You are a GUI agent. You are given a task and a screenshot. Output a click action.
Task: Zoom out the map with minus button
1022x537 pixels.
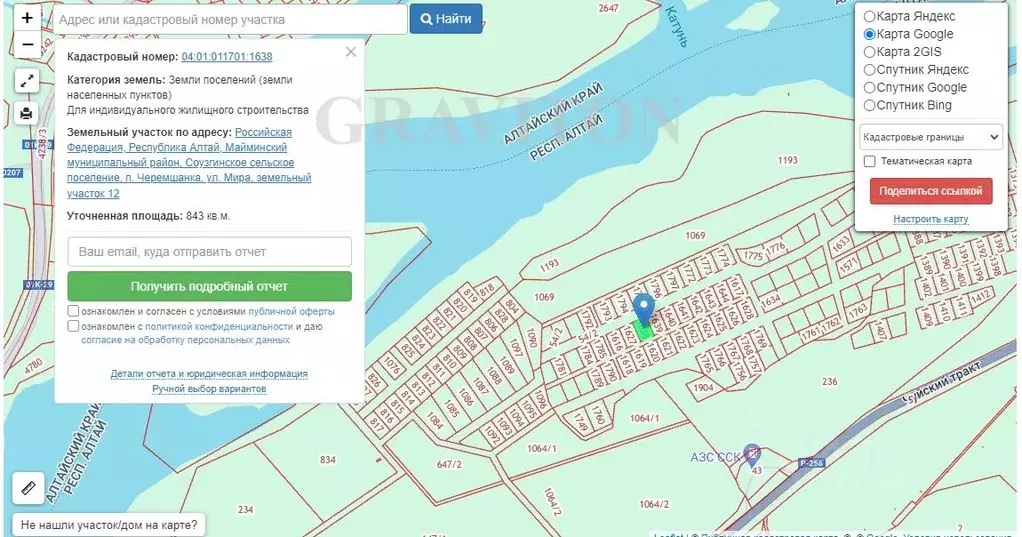point(27,45)
